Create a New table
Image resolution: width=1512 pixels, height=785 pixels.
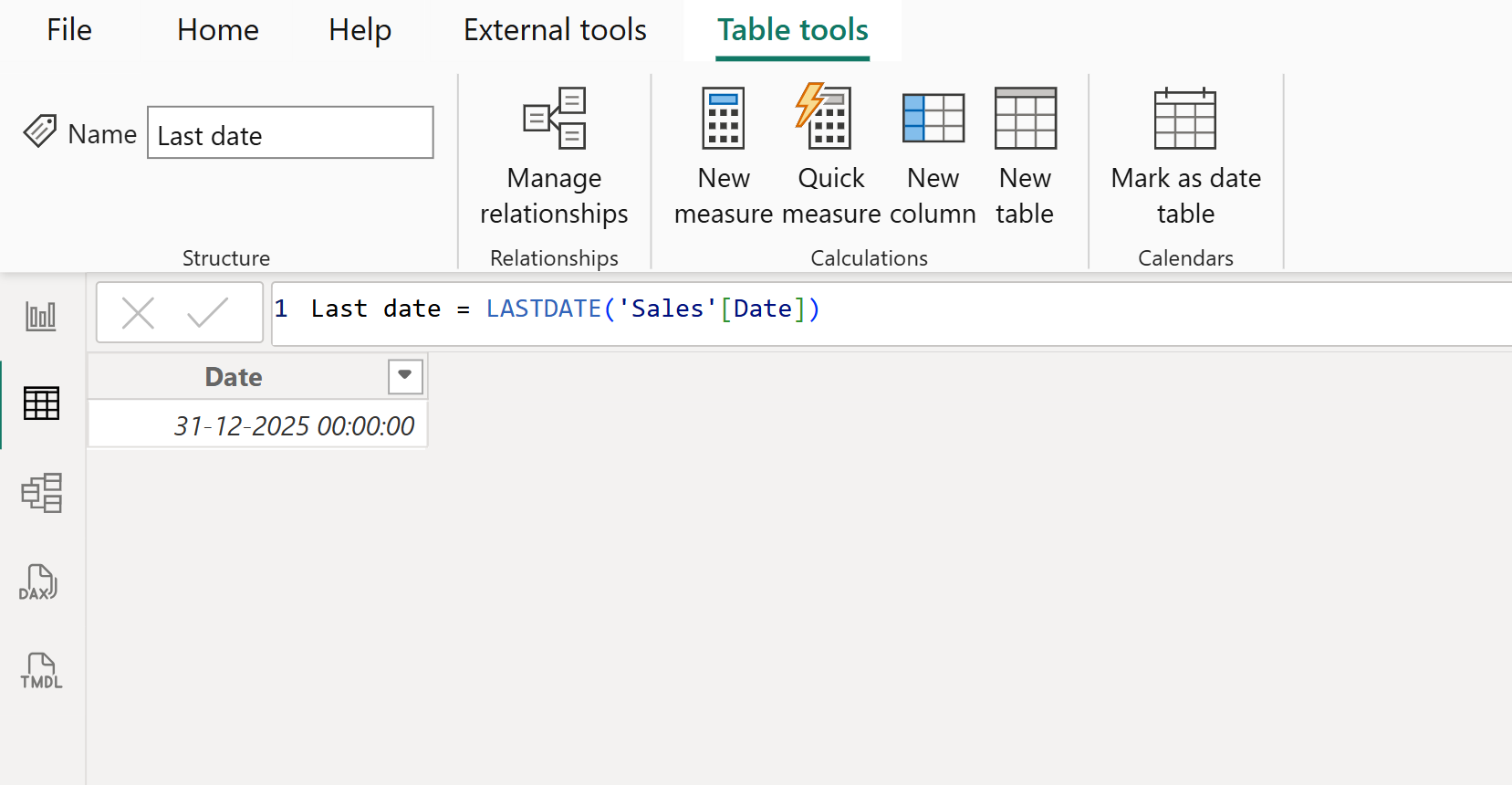(1025, 155)
